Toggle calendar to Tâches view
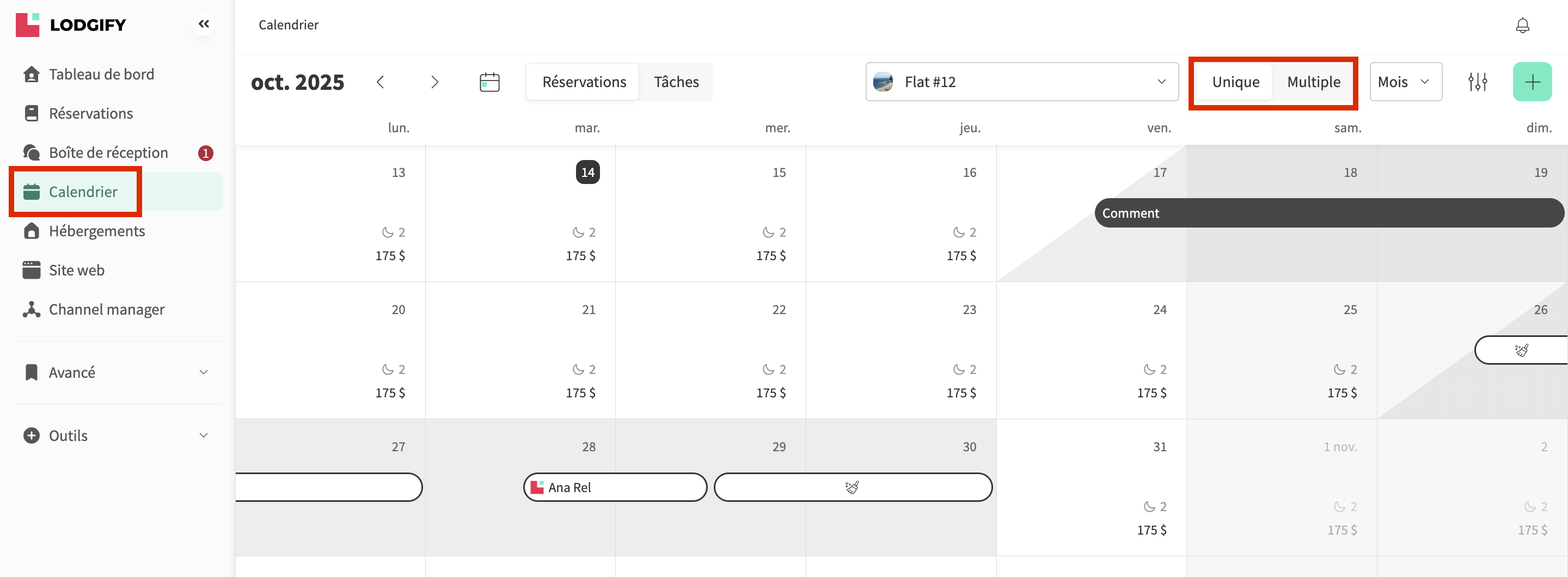The width and height of the screenshot is (1568, 577). (x=676, y=82)
